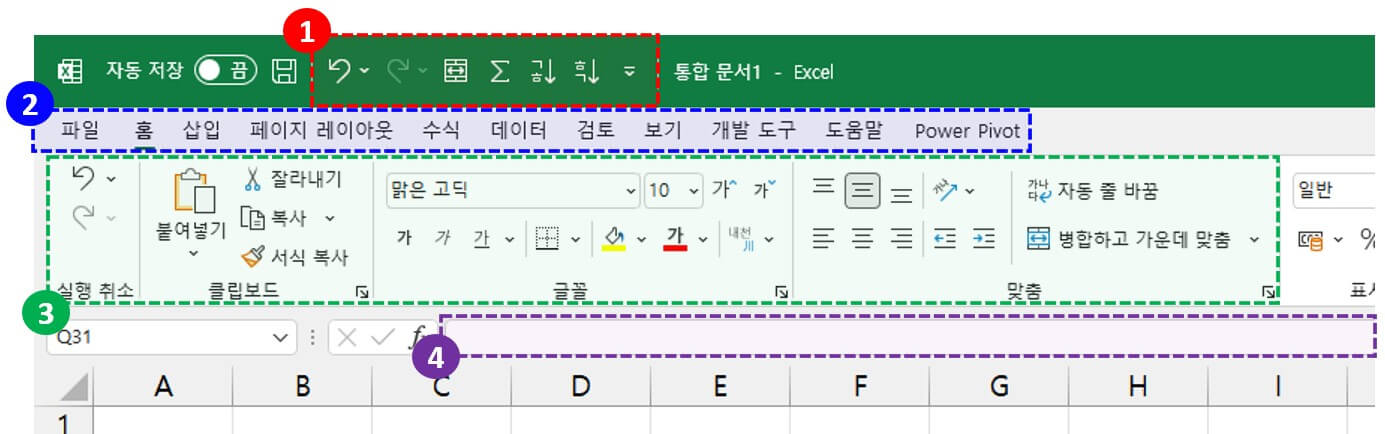Screen dimensions: 1385x434
Task: Open the font name box 맑은 고딕
Action: click(x=512, y=190)
